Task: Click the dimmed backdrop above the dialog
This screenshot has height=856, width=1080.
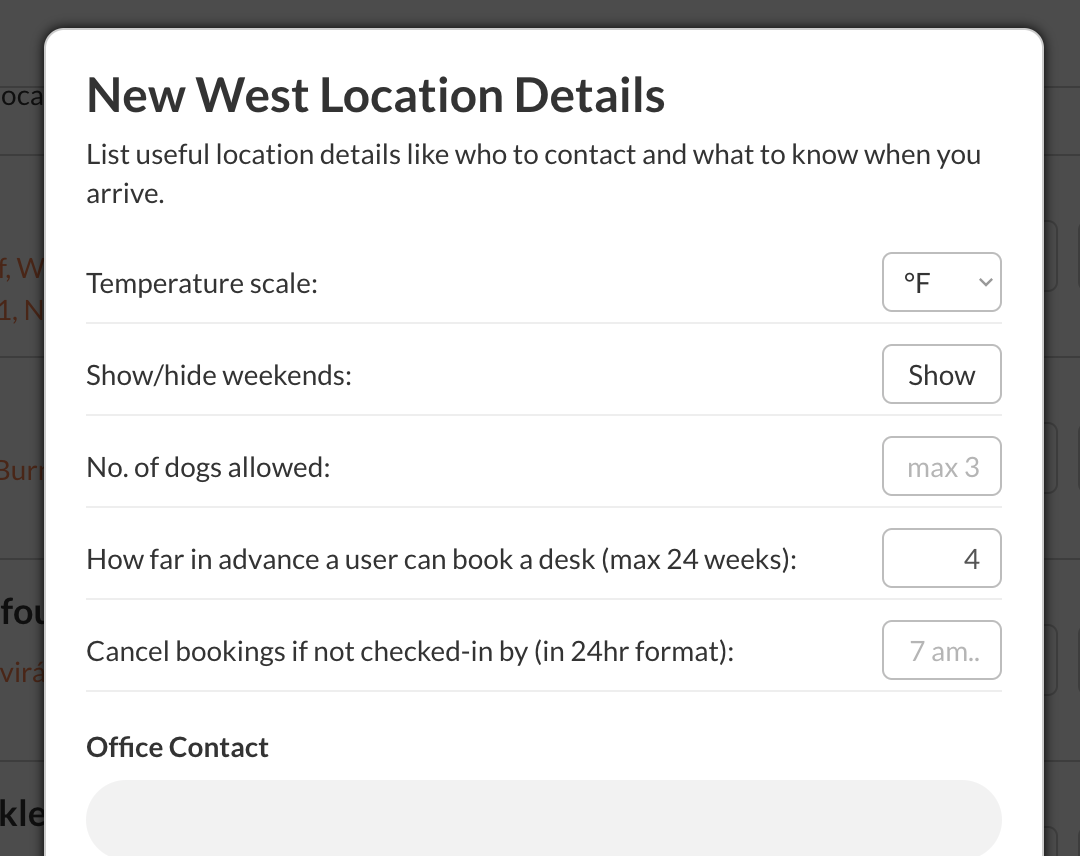Action: coord(540,13)
